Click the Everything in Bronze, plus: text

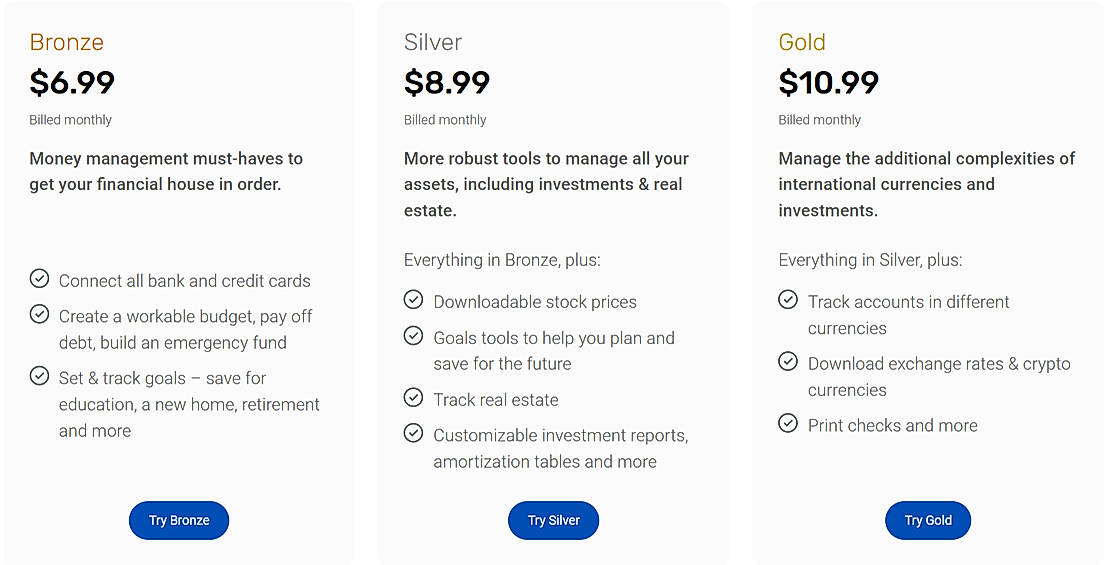[502, 260]
